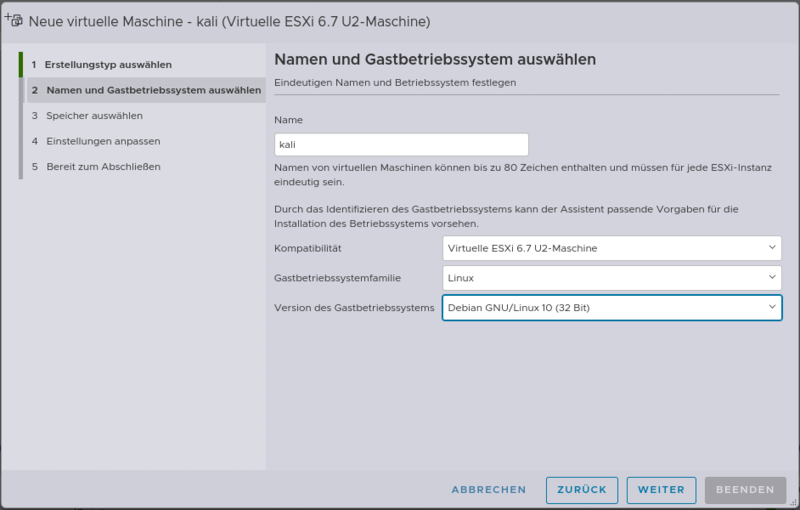Click the greyed-out Beenden button

(744, 490)
